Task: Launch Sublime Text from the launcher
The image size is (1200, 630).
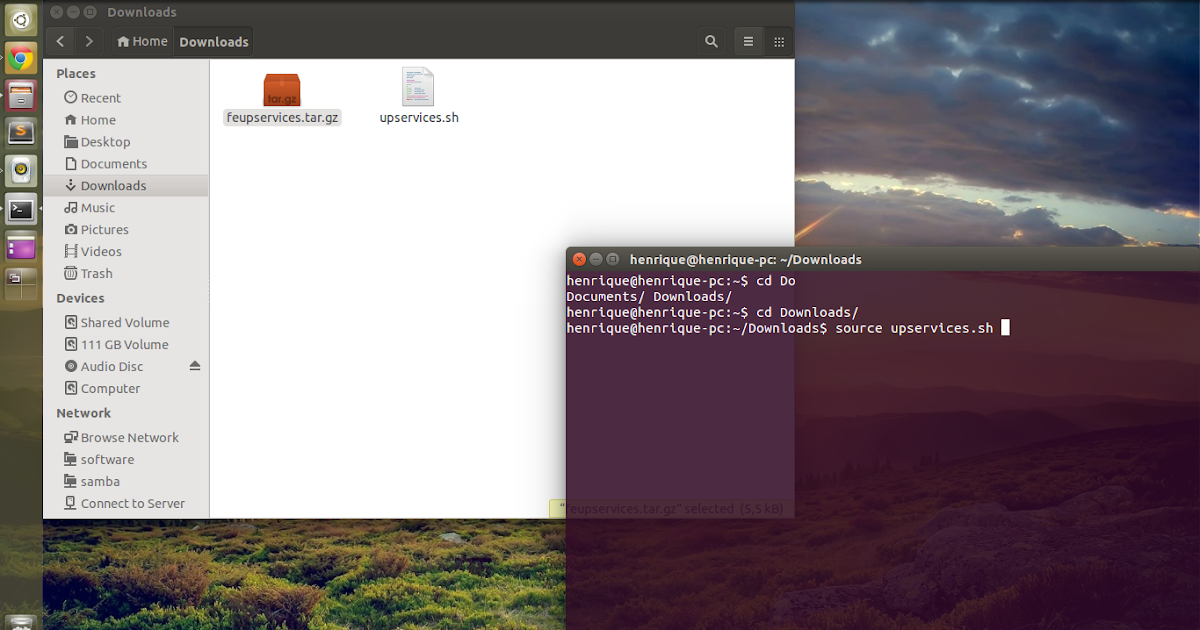Action: coord(21,133)
